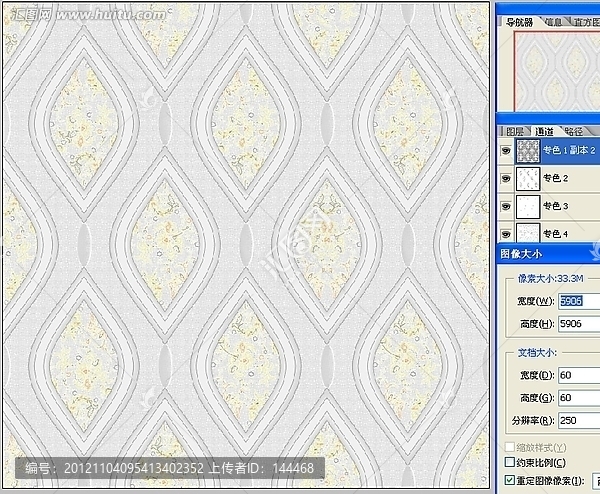This screenshot has height=494, width=600.
Task: Click the navigator preview thumbnail
Action: tap(557, 72)
